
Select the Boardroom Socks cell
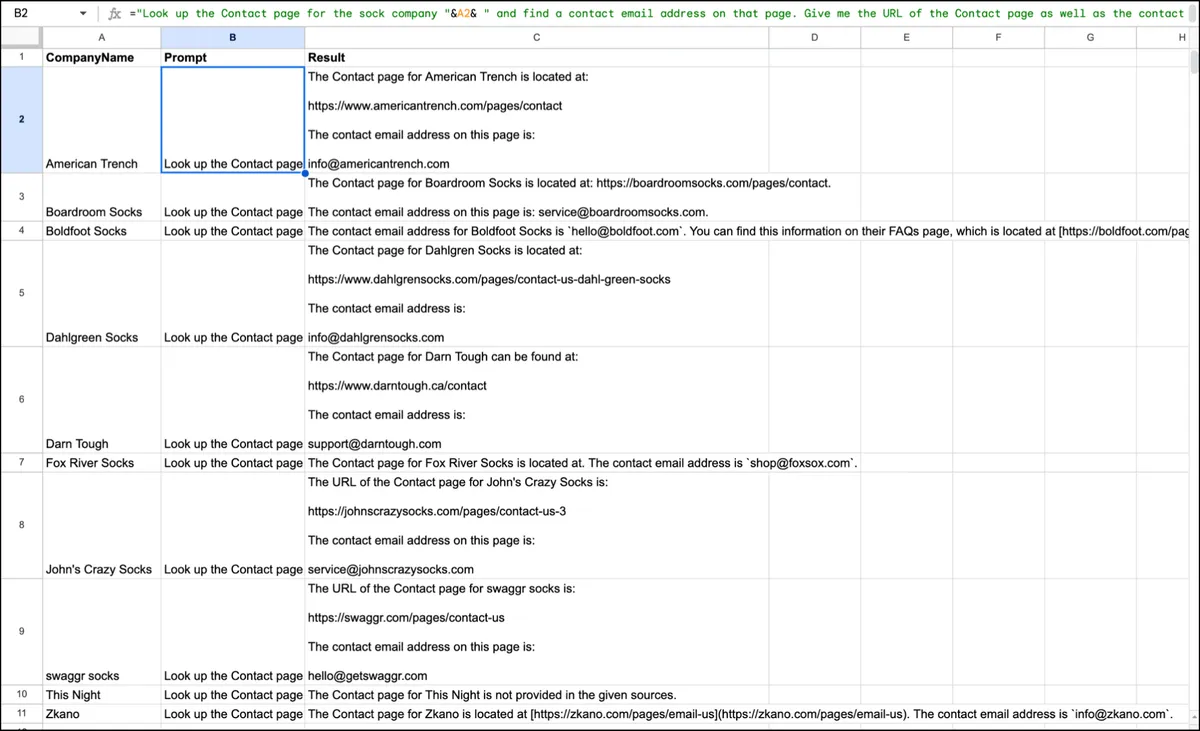[x=102, y=197]
